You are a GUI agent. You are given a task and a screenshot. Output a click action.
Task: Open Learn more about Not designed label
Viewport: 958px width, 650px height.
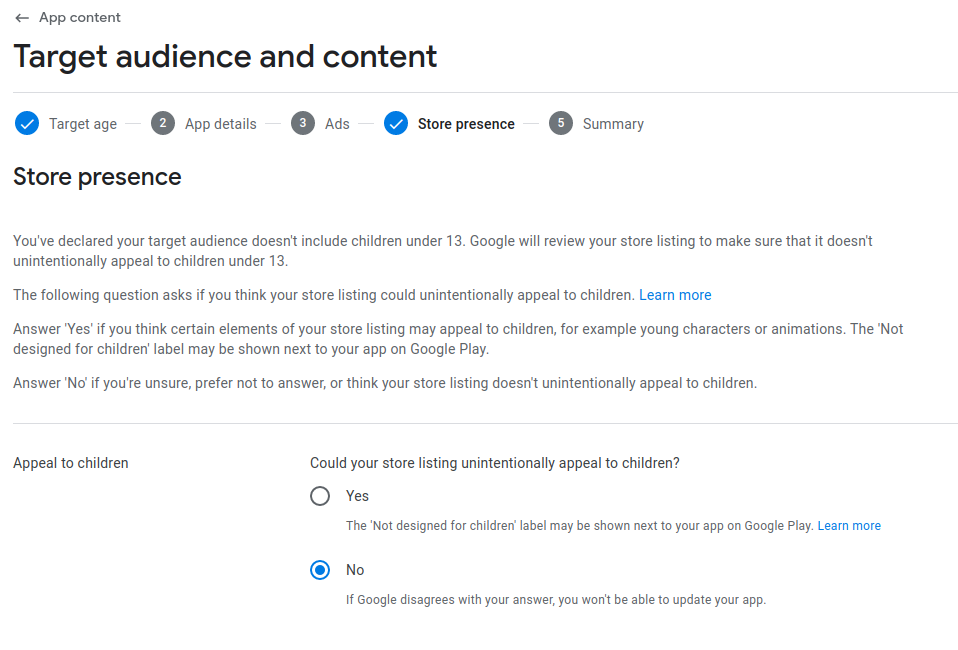pyautogui.click(x=849, y=525)
